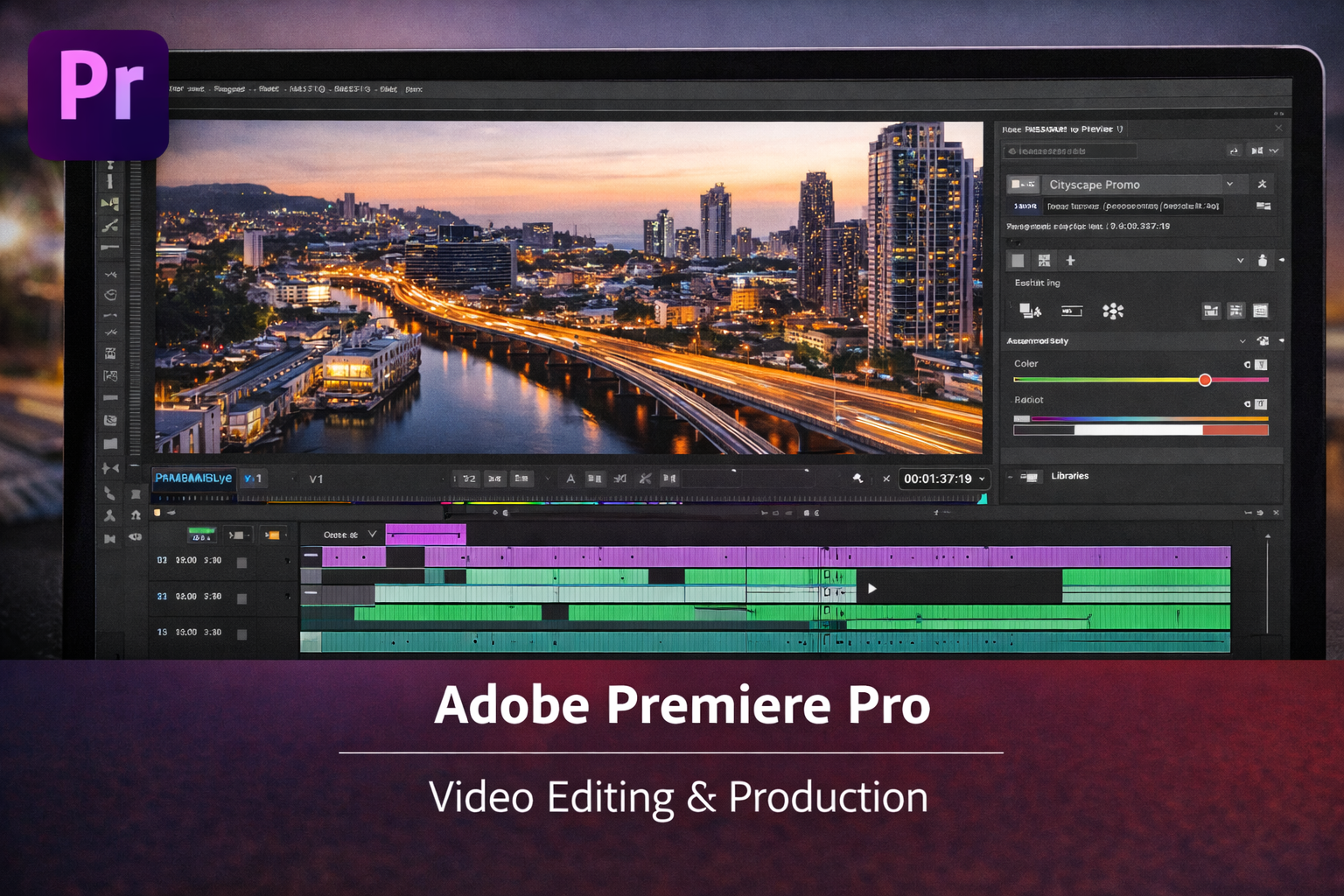Select the diagonal razor tool in left toolbar
The width and height of the screenshot is (1344, 896).
[x=110, y=227]
